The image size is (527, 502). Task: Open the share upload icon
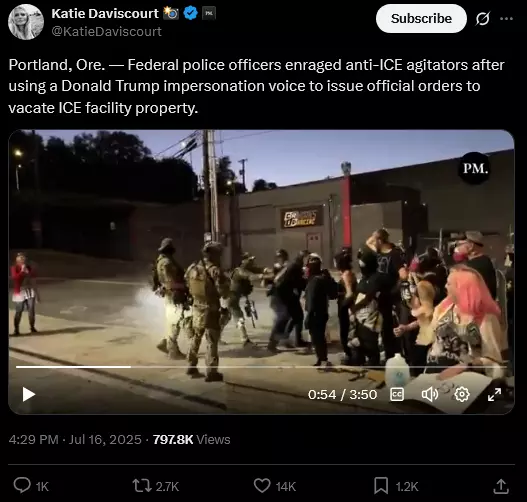pyautogui.click(x=501, y=486)
